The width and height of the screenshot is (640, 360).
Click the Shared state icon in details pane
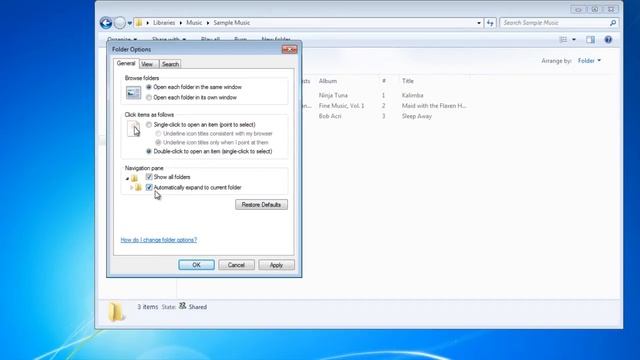tap(182, 306)
